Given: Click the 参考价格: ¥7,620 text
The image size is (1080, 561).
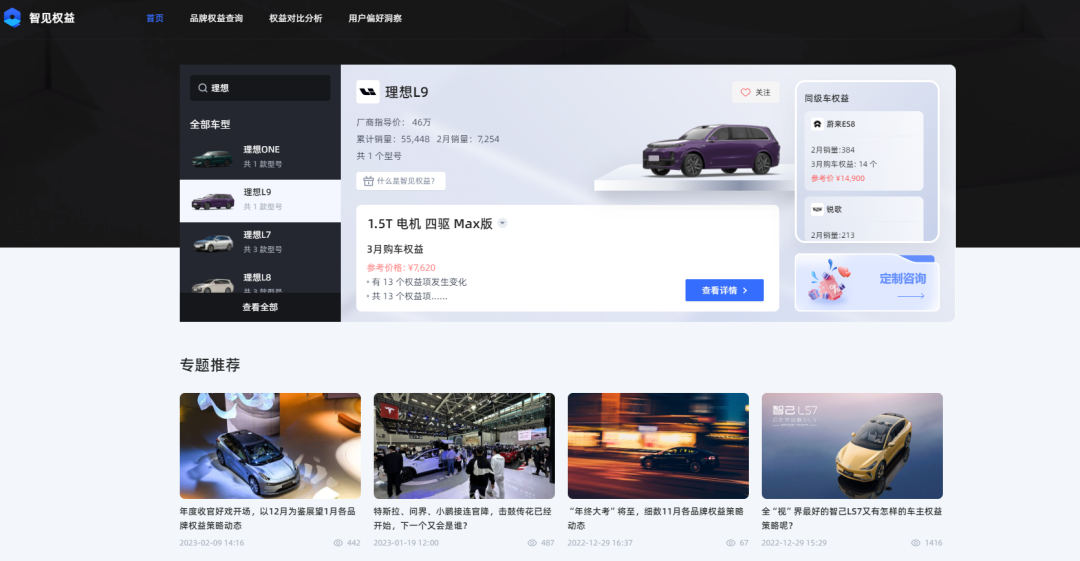Looking at the screenshot, I should 401,267.
